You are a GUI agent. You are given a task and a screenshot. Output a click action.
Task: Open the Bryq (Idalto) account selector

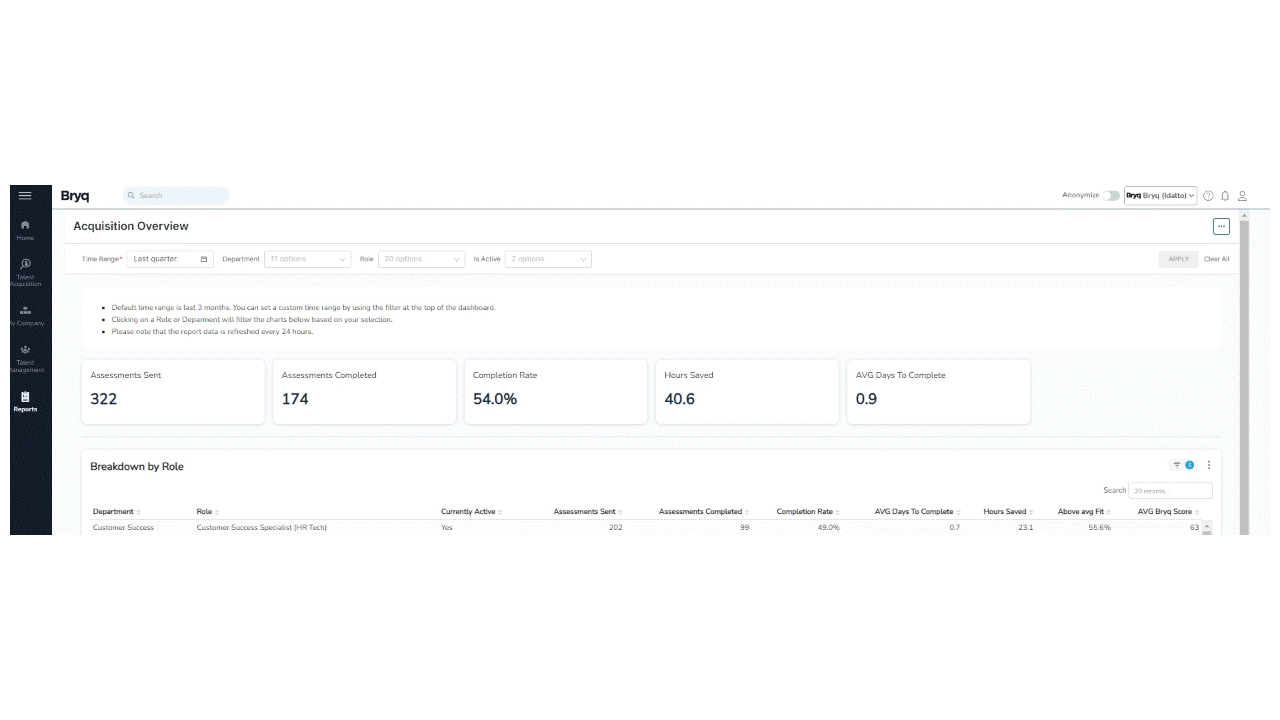point(1160,196)
